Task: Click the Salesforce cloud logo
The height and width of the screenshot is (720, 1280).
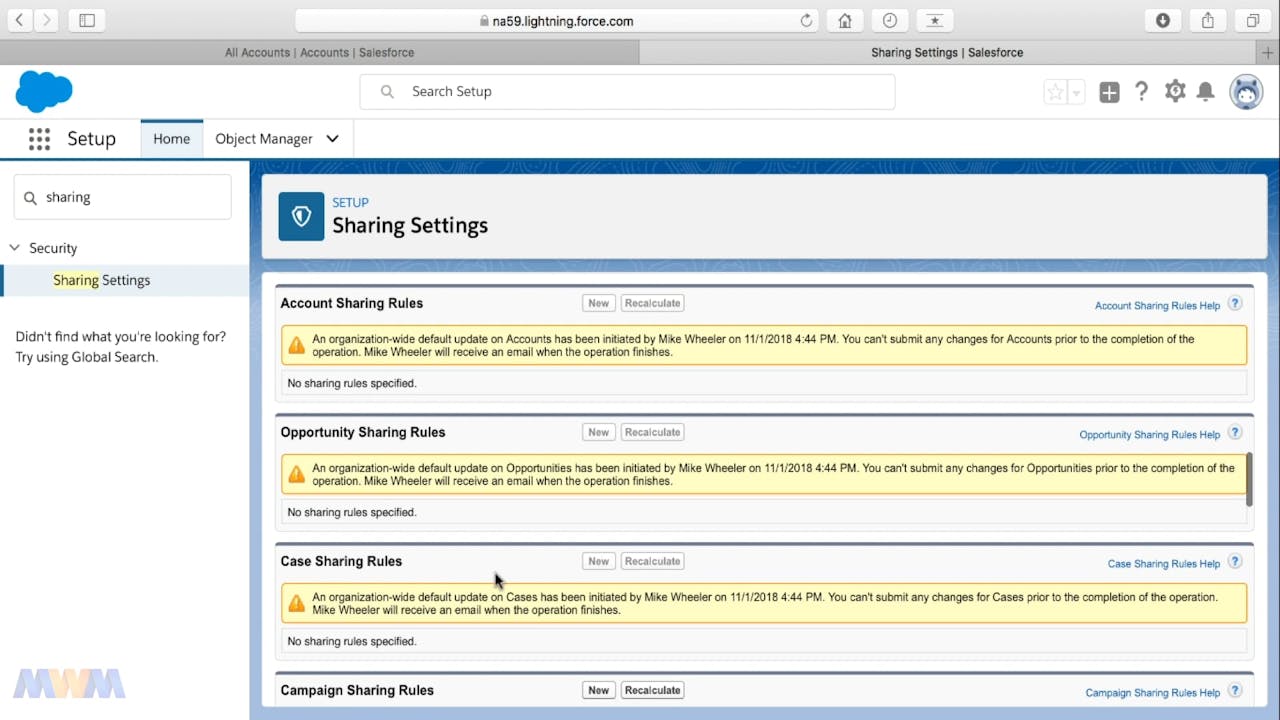Action: pyautogui.click(x=44, y=92)
